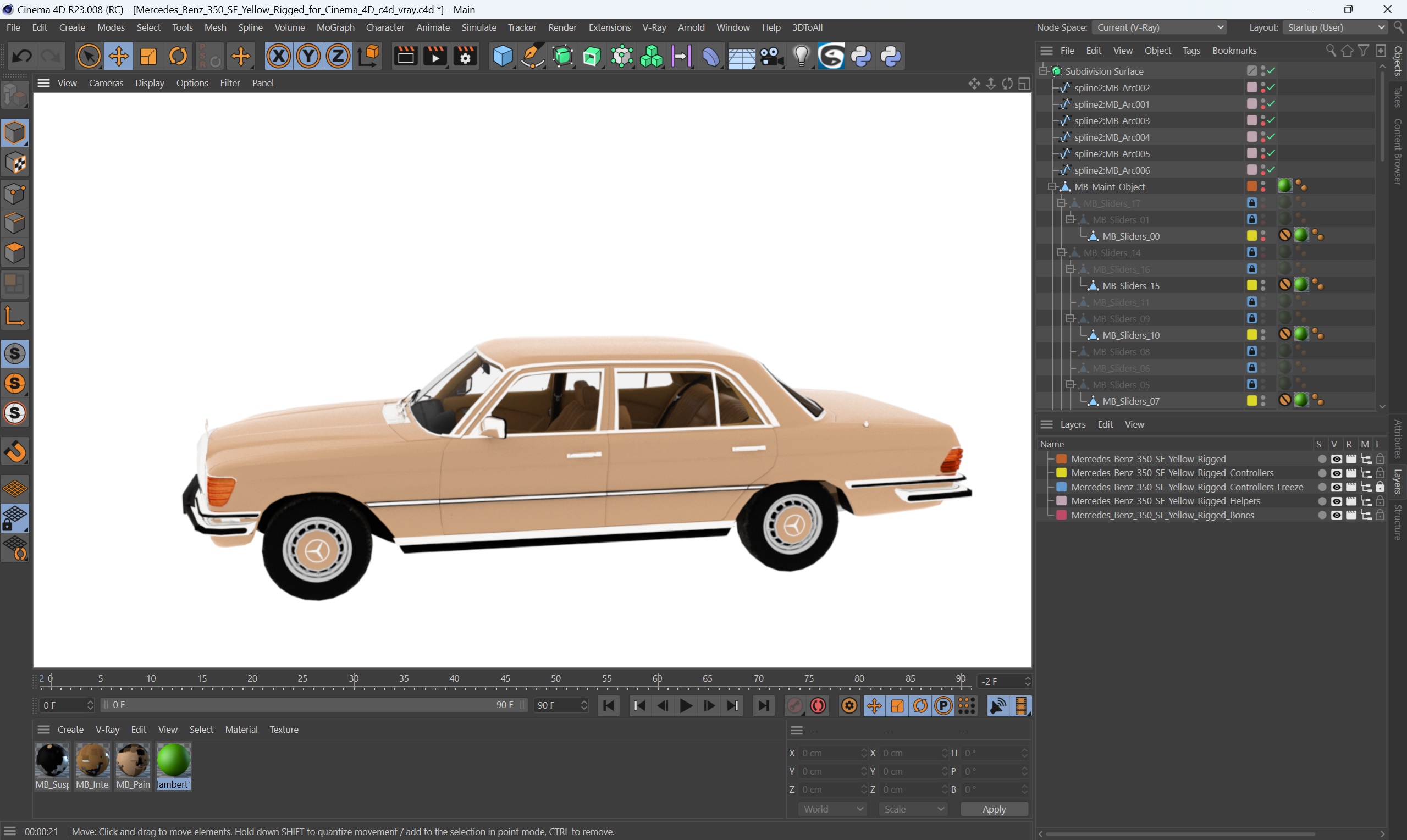This screenshot has width=1407, height=840.
Task: Toggle X axis lock
Action: [278, 56]
